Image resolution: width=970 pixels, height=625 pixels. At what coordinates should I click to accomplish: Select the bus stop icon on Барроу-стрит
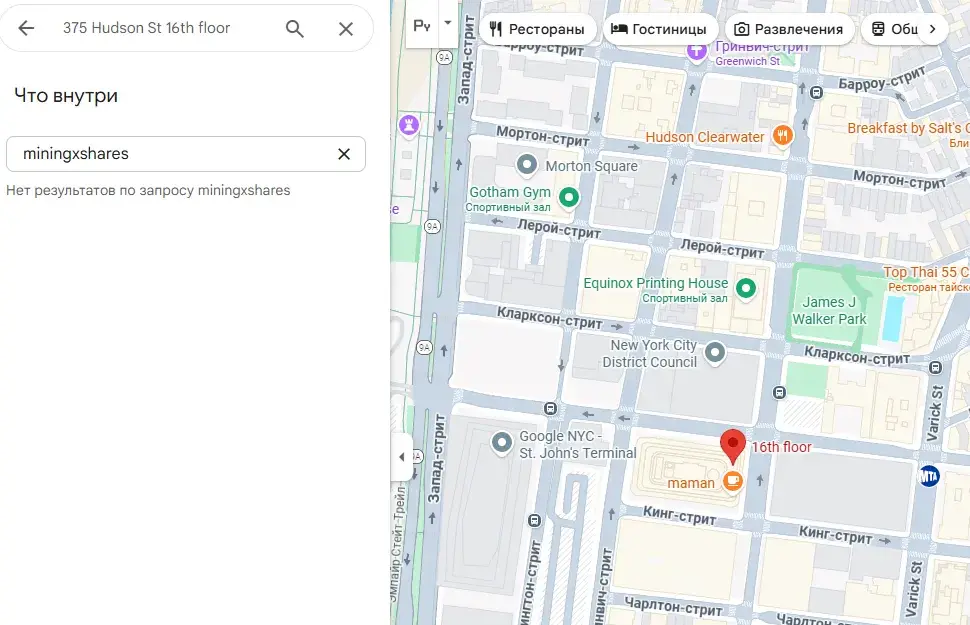pyautogui.click(x=817, y=93)
